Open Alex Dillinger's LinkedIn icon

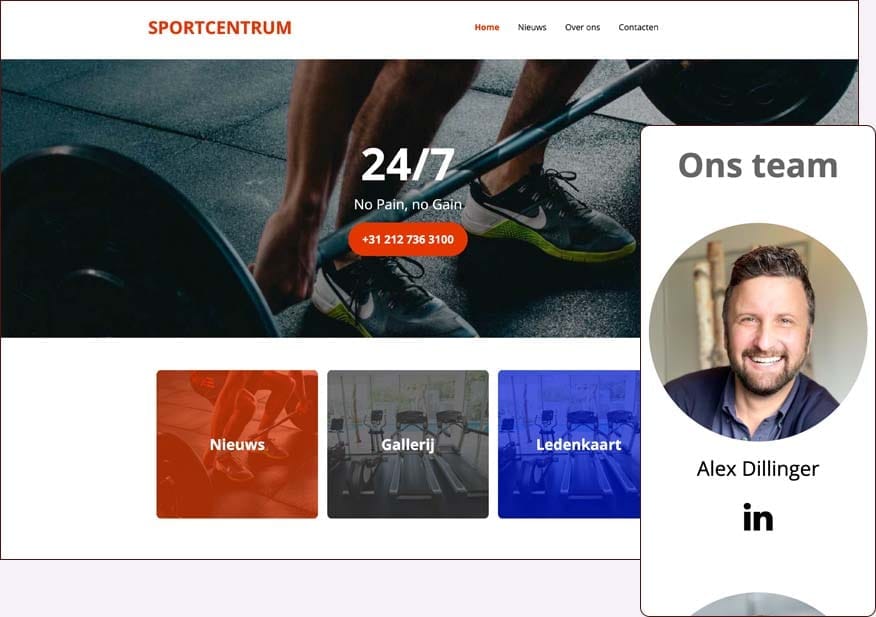point(758,518)
